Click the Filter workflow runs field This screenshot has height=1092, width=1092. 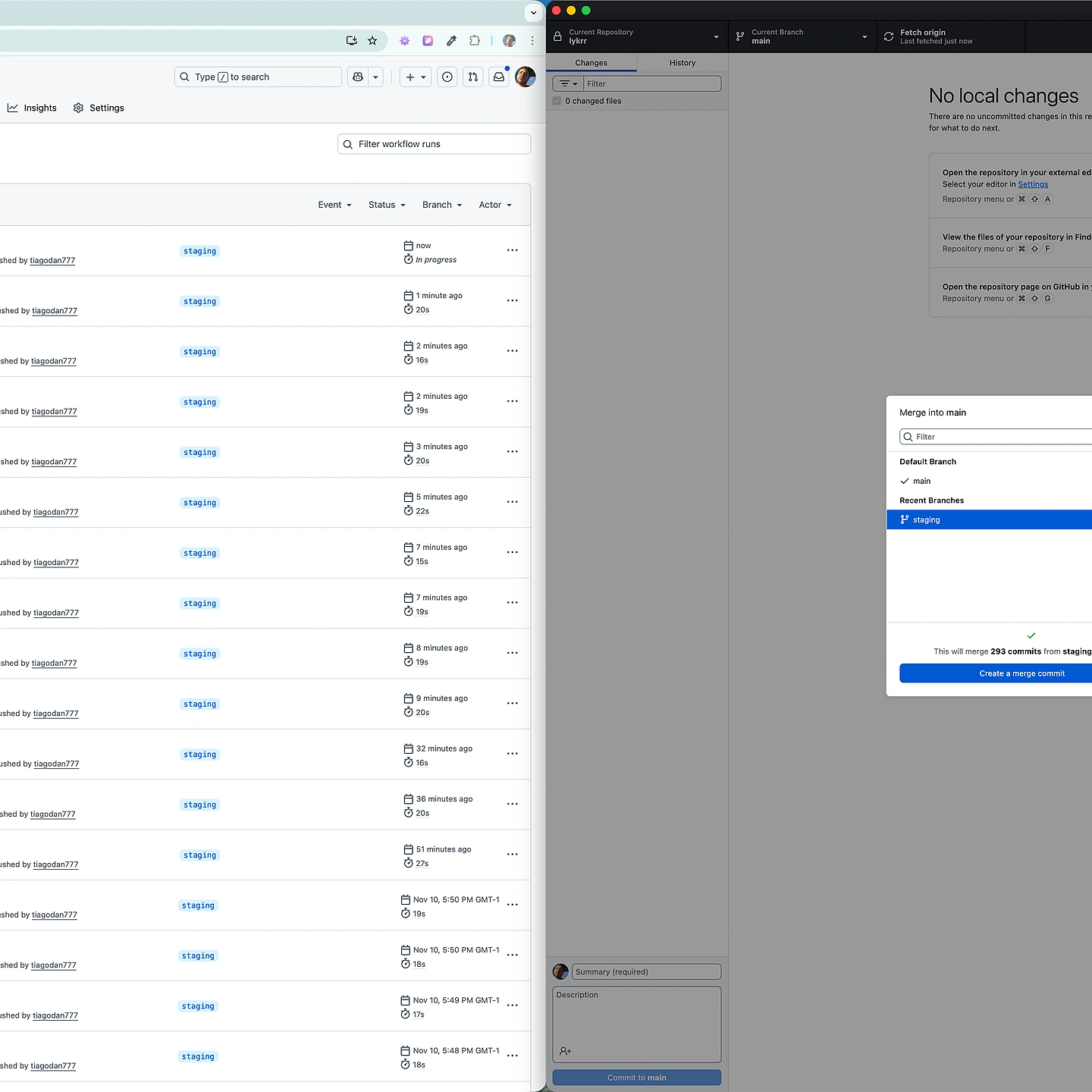pyautogui.click(x=434, y=144)
